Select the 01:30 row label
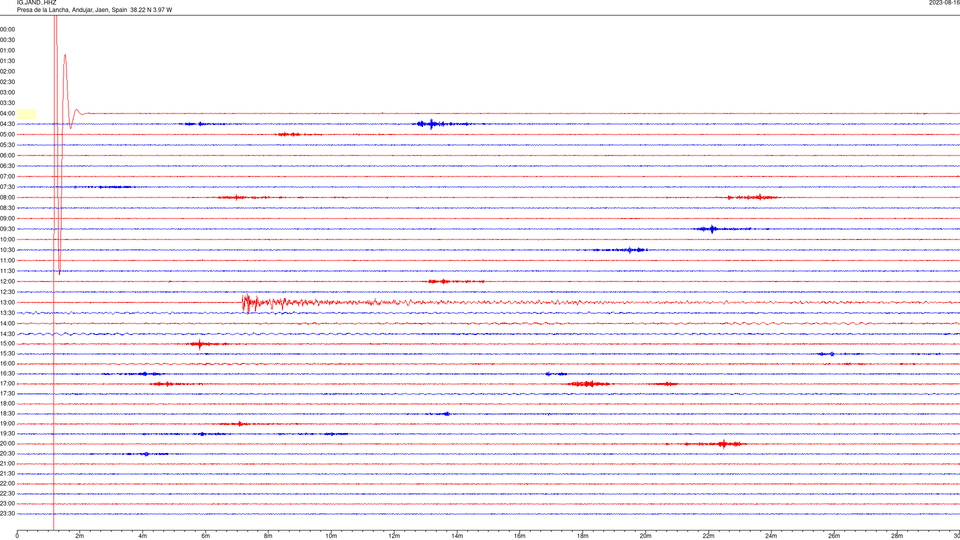Viewport: 960px width, 540px height. click(7, 61)
